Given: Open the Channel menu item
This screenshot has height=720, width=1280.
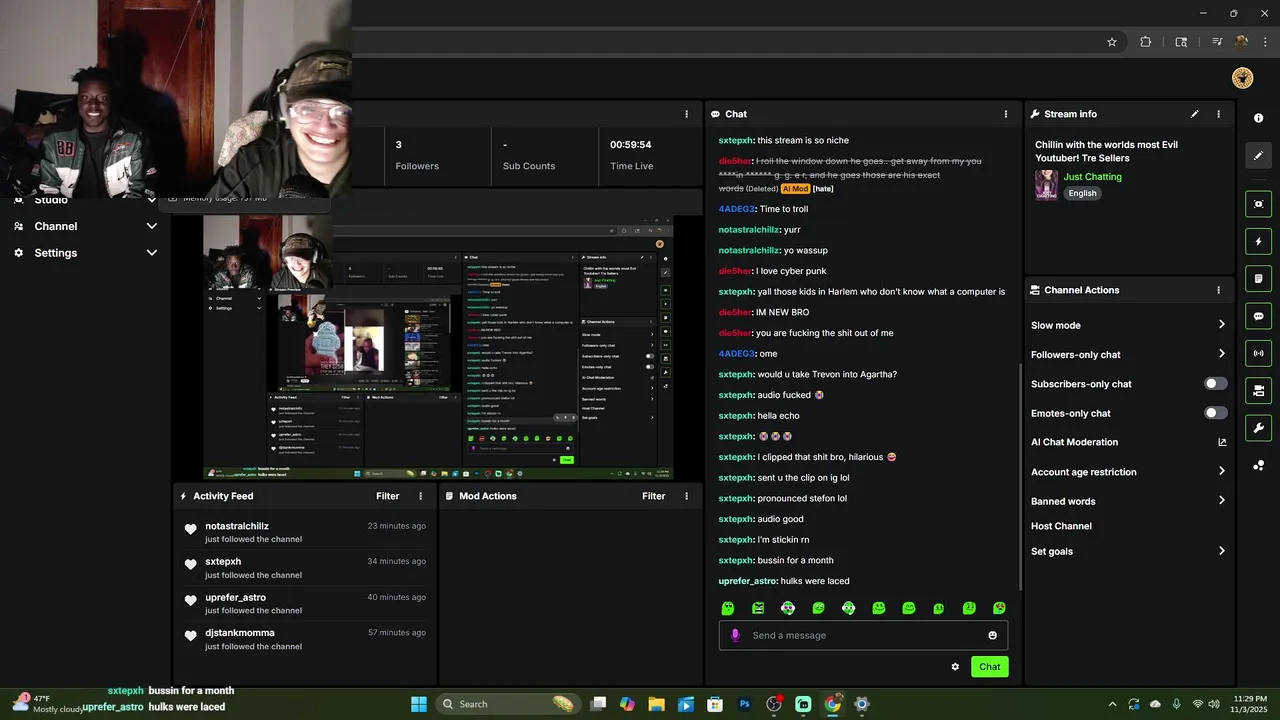Looking at the screenshot, I should [55, 226].
